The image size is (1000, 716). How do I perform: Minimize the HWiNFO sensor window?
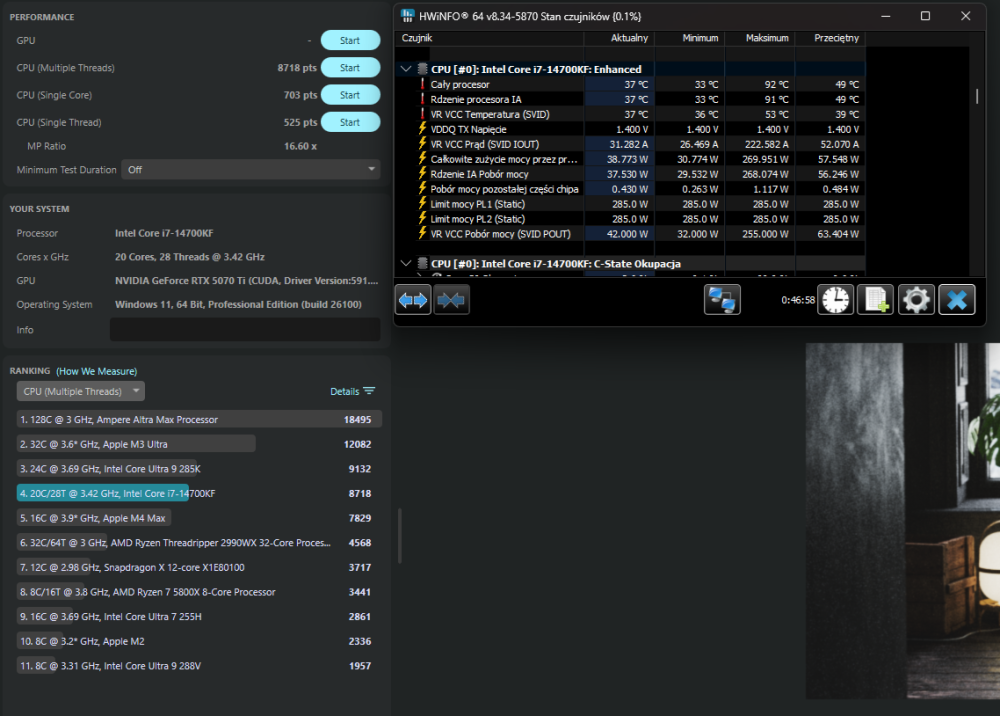886,16
